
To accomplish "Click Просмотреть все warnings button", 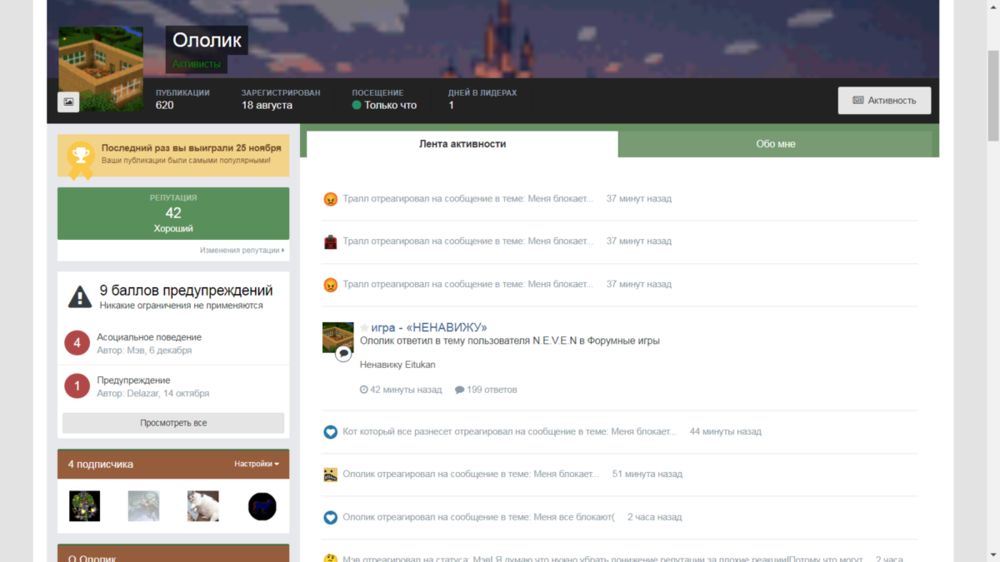I will click(173, 423).
